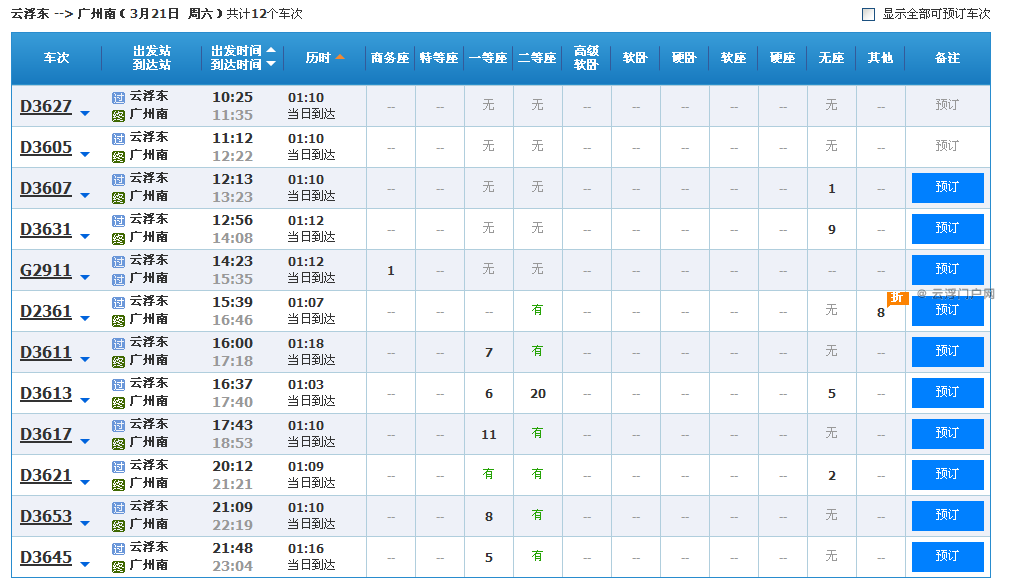Click the 车次 column header
The width and height of the screenshot is (1009, 585).
(x=57, y=58)
